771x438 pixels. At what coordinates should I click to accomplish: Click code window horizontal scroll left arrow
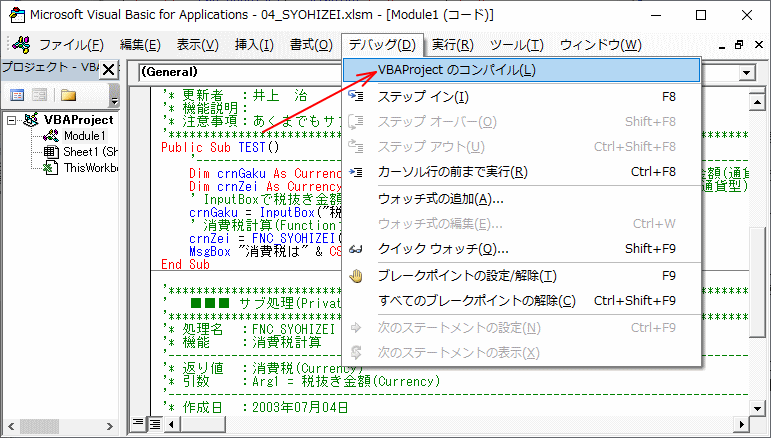point(172,424)
